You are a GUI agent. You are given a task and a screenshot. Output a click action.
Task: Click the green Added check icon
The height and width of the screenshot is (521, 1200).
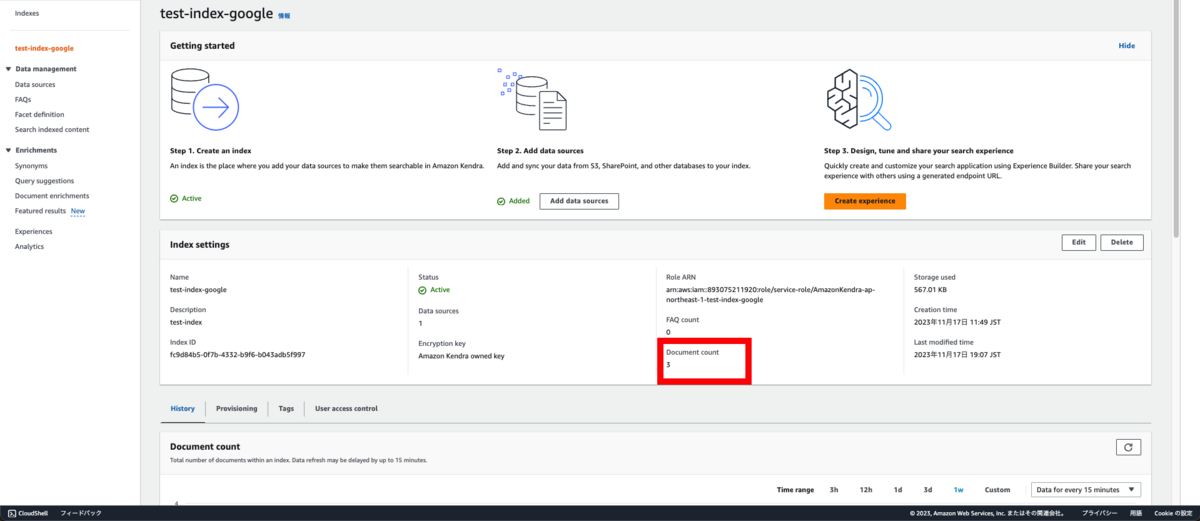click(x=501, y=201)
